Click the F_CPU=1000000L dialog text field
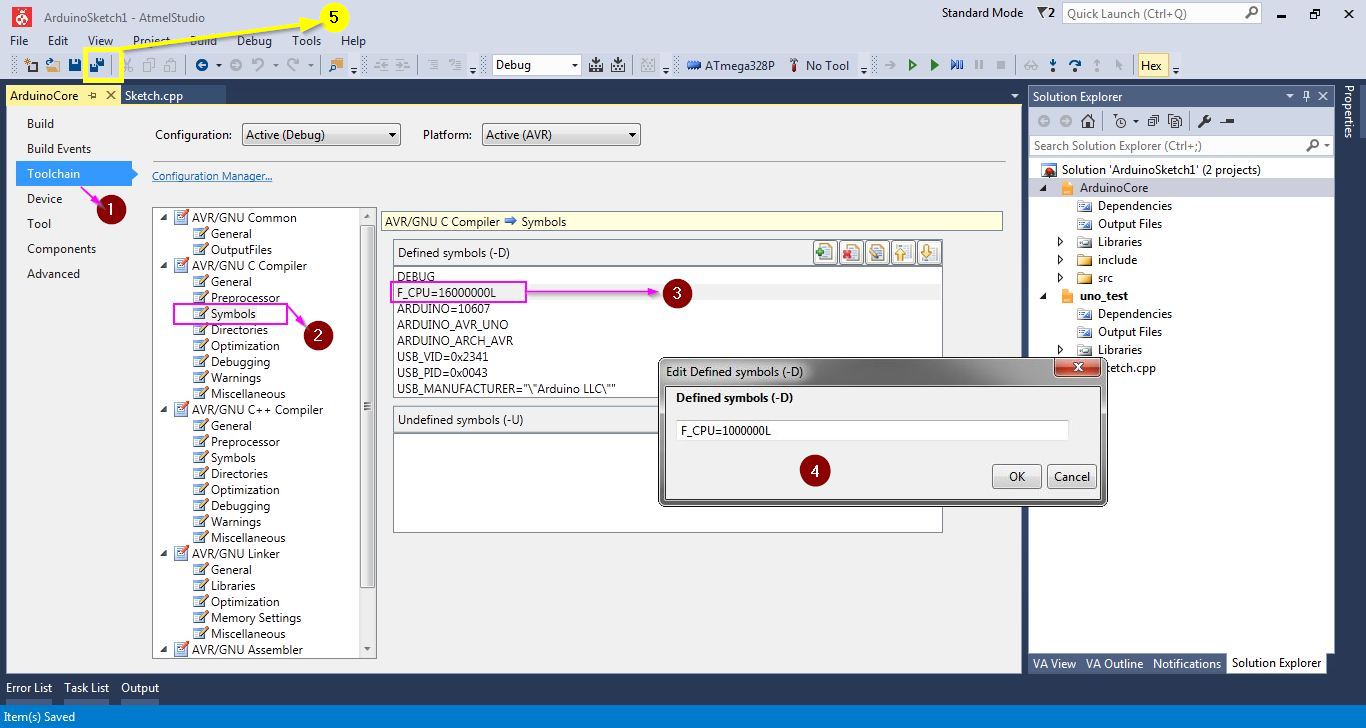This screenshot has height=728, width=1366. [x=872, y=430]
